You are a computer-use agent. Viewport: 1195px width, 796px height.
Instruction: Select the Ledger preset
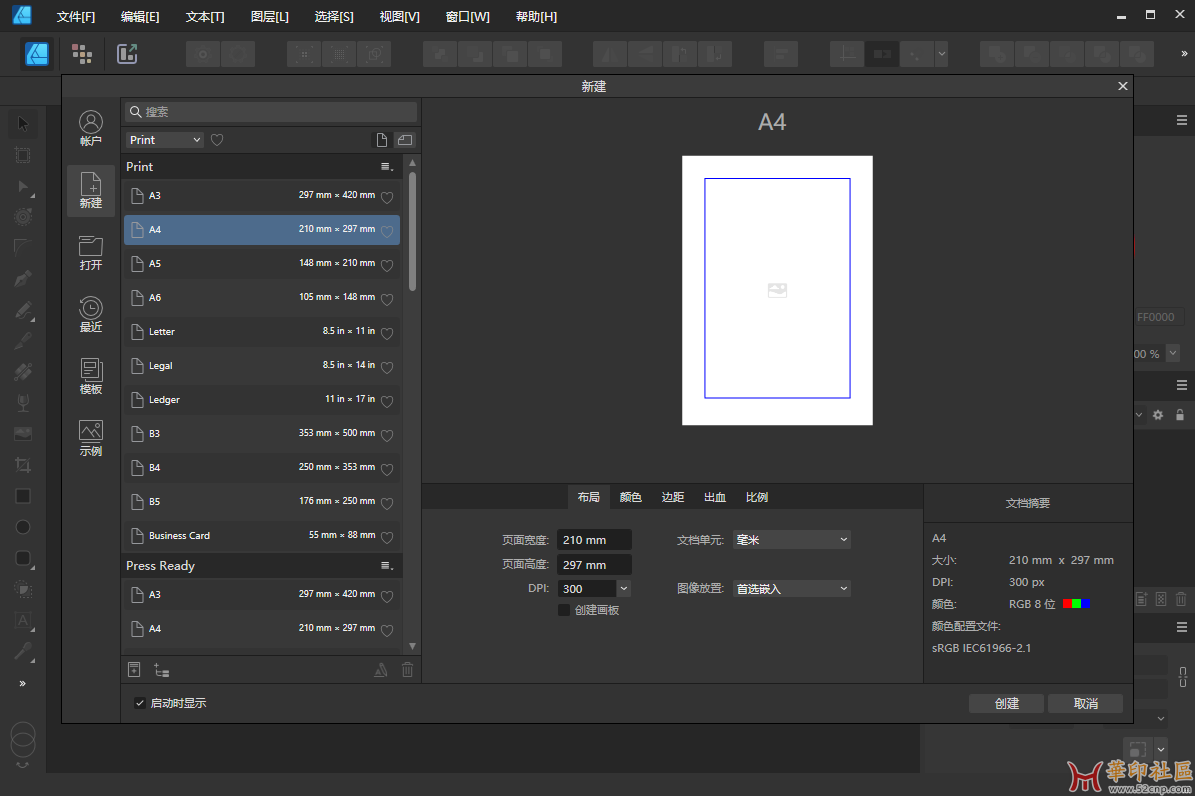point(262,400)
